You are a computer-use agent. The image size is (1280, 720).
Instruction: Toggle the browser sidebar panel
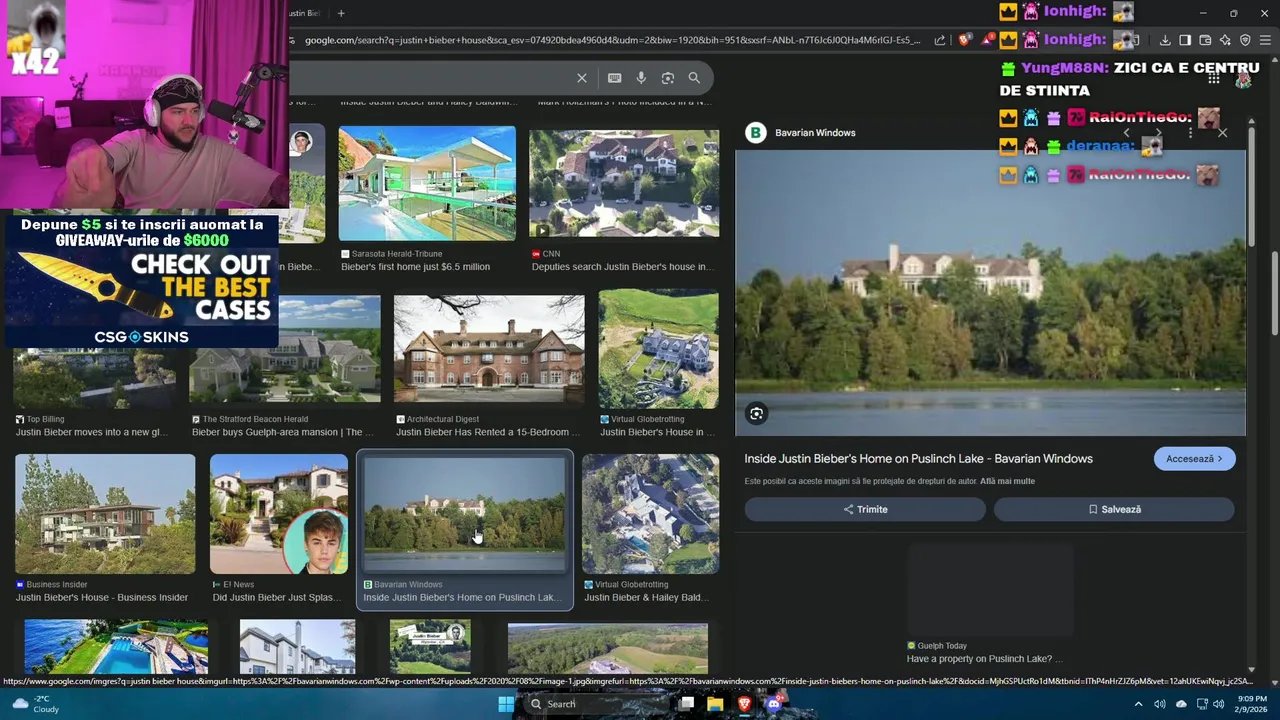tap(1185, 40)
